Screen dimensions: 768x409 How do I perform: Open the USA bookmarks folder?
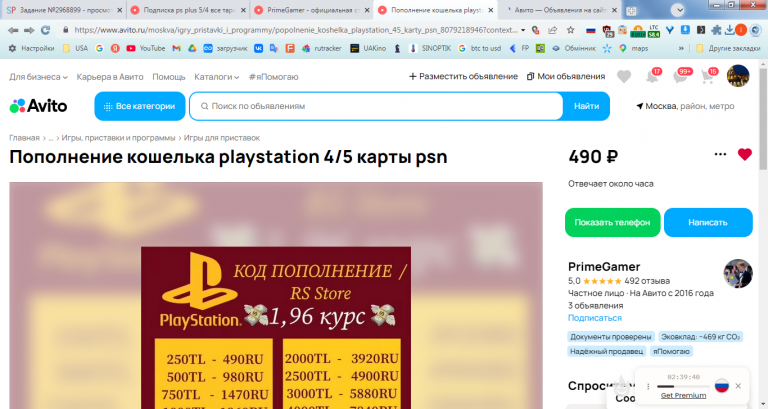pyautogui.click(x=76, y=48)
